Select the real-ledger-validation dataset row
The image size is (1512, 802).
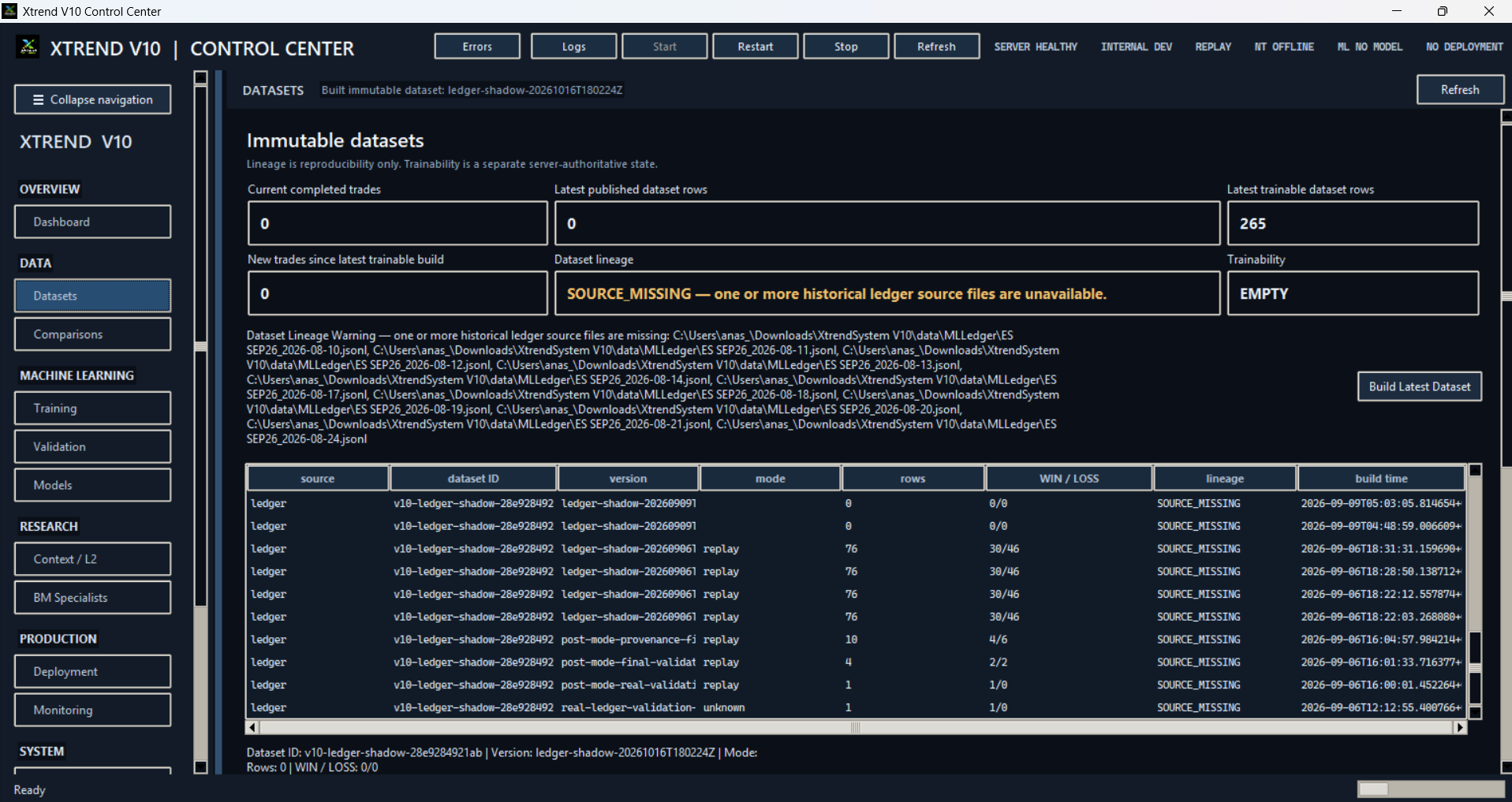[x=856, y=707]
